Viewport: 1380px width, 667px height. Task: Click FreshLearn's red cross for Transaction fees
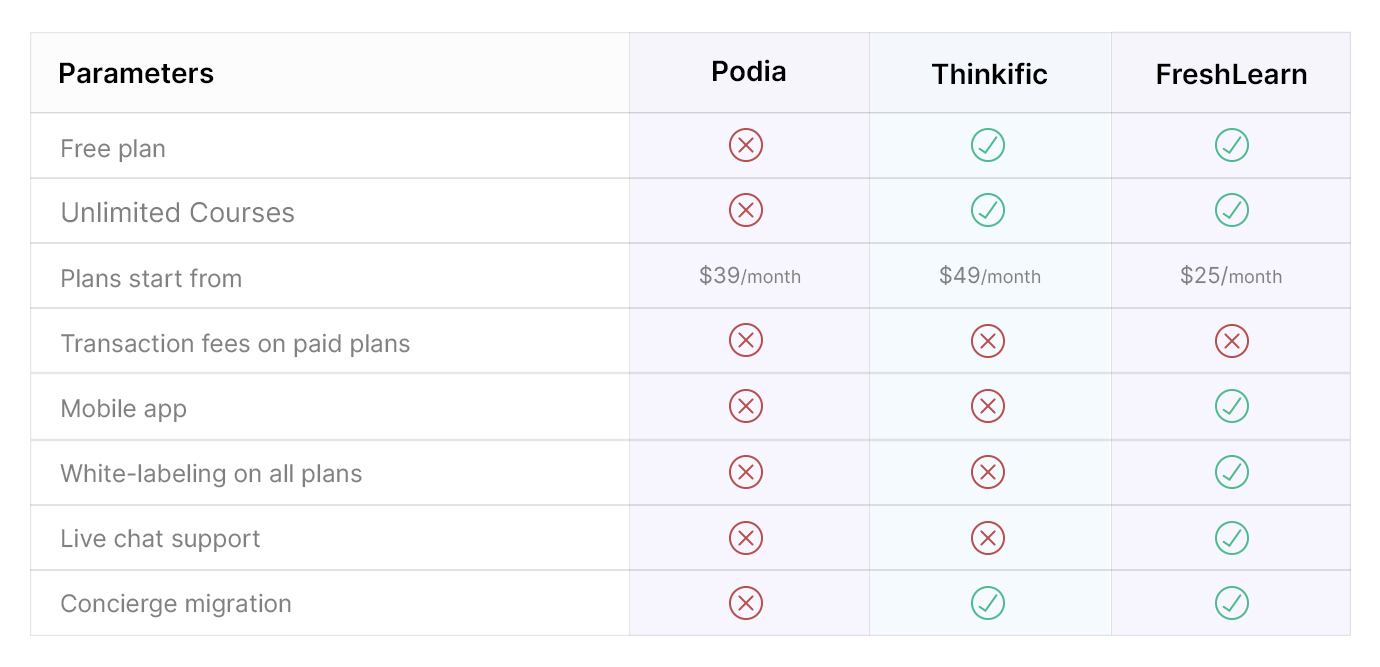[x=1231, y=342]
